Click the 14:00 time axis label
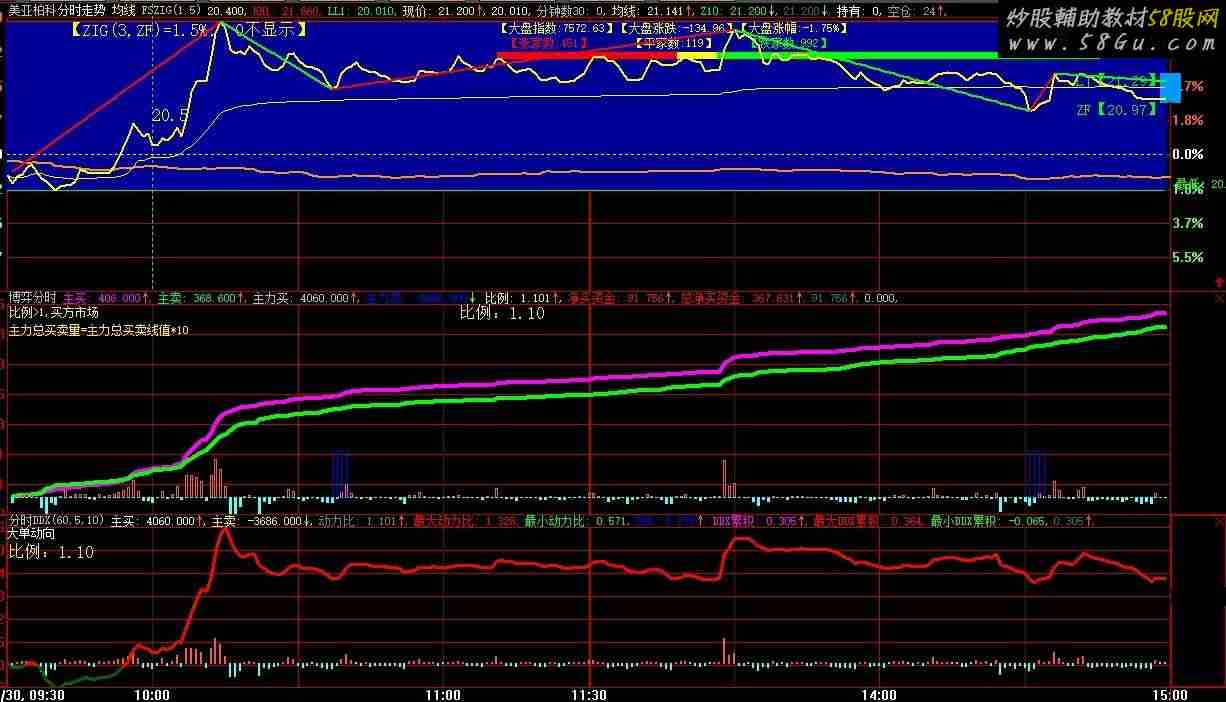Screen dimensions: 1226x702 pyautogui.click(x=878, y=694)
